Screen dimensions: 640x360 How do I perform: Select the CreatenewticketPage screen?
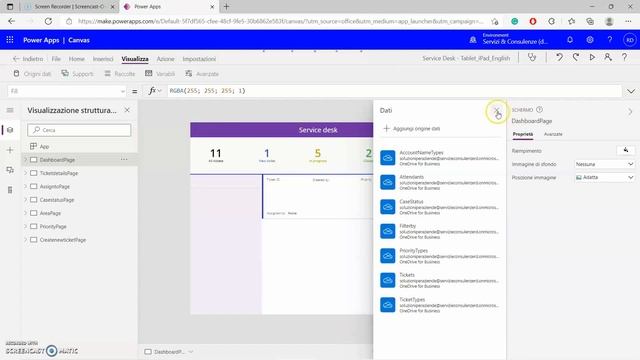pos(62,240)
